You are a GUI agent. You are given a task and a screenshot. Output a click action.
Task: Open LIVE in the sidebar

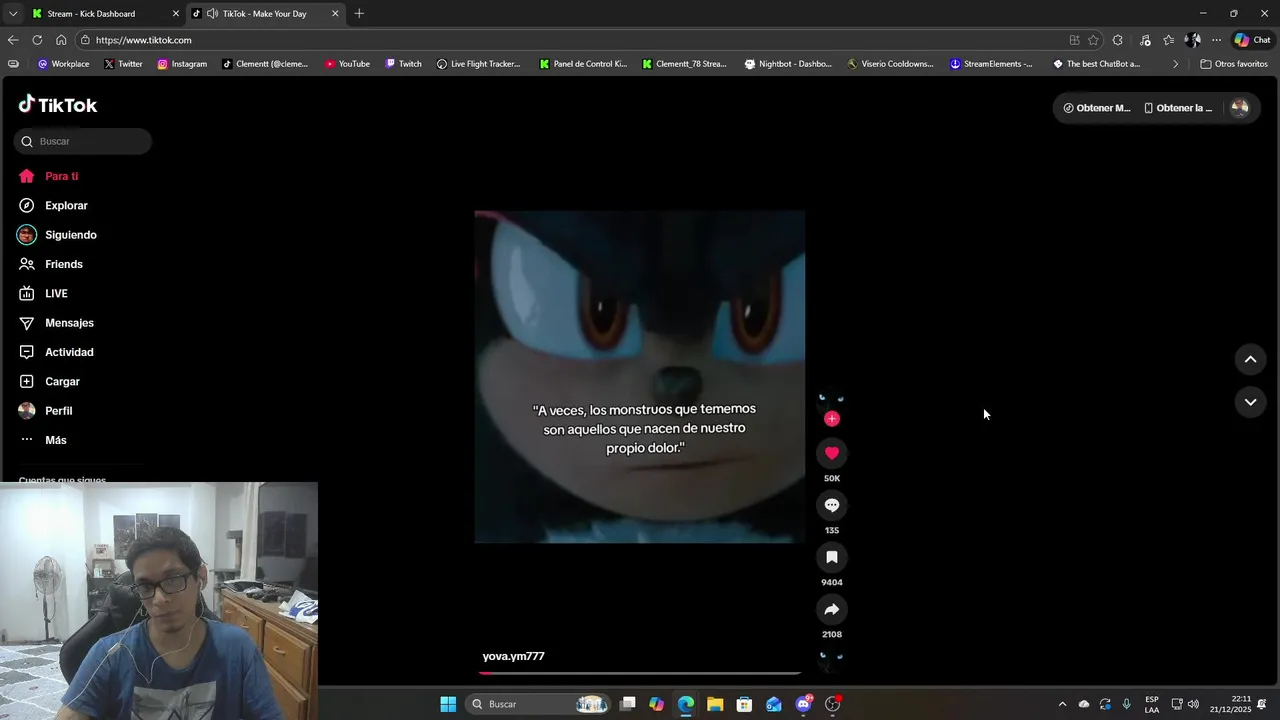click(x=56, y=294)
